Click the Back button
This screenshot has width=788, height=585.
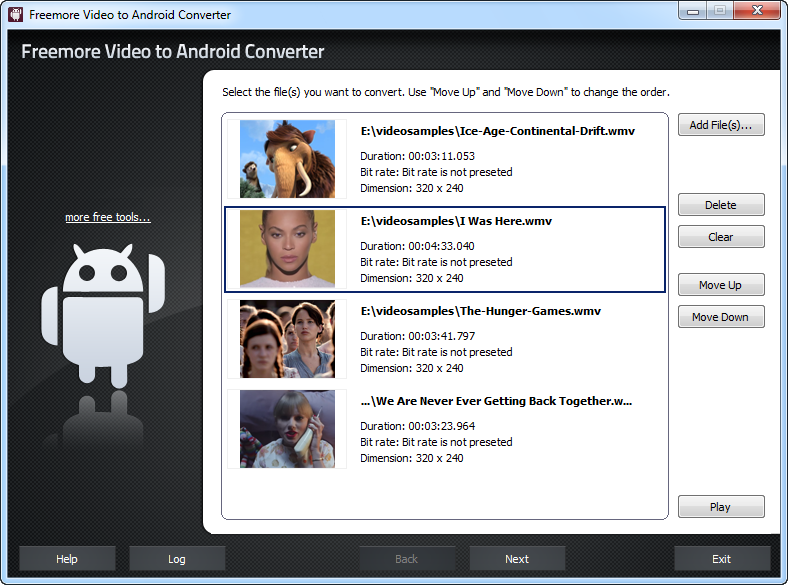[x=407, y=559]
